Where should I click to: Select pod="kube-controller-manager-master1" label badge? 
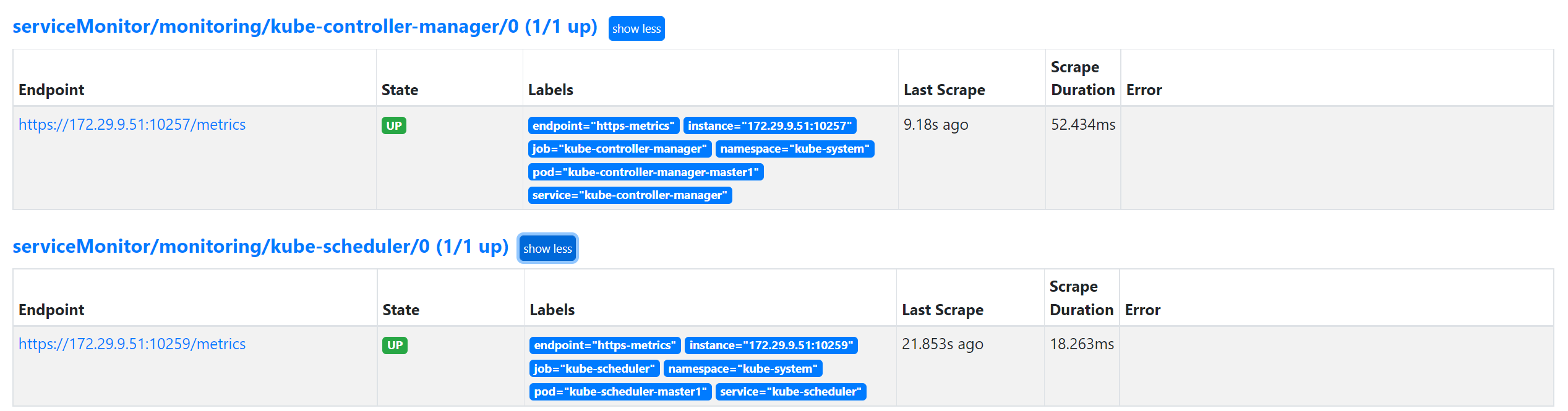[646, 172]
